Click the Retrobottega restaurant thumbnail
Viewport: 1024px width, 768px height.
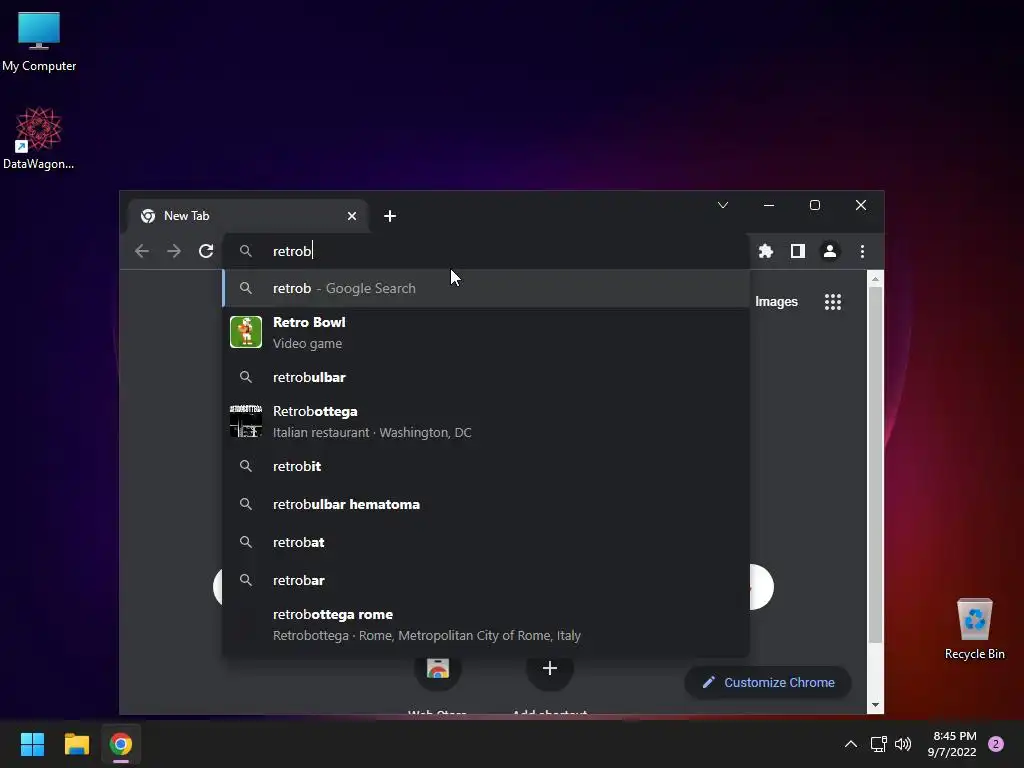coord(246,421)
